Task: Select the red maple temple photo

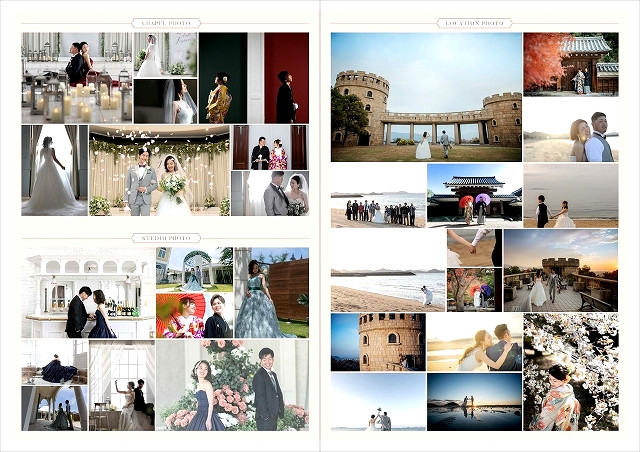Action: tap(570, 64)
